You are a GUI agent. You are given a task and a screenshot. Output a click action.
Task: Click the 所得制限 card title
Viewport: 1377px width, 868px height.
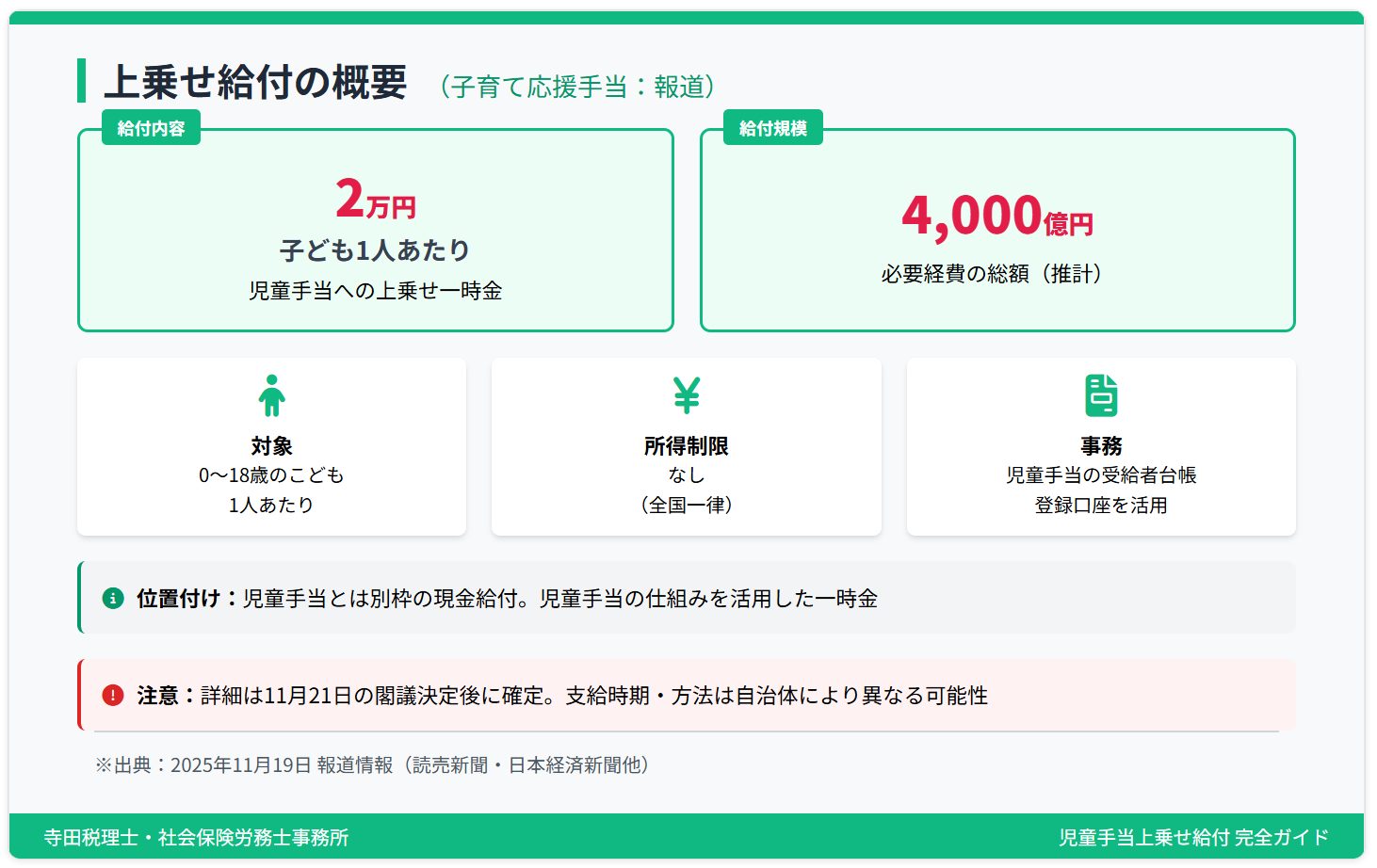pyautogui.click(x=687, y=446)
